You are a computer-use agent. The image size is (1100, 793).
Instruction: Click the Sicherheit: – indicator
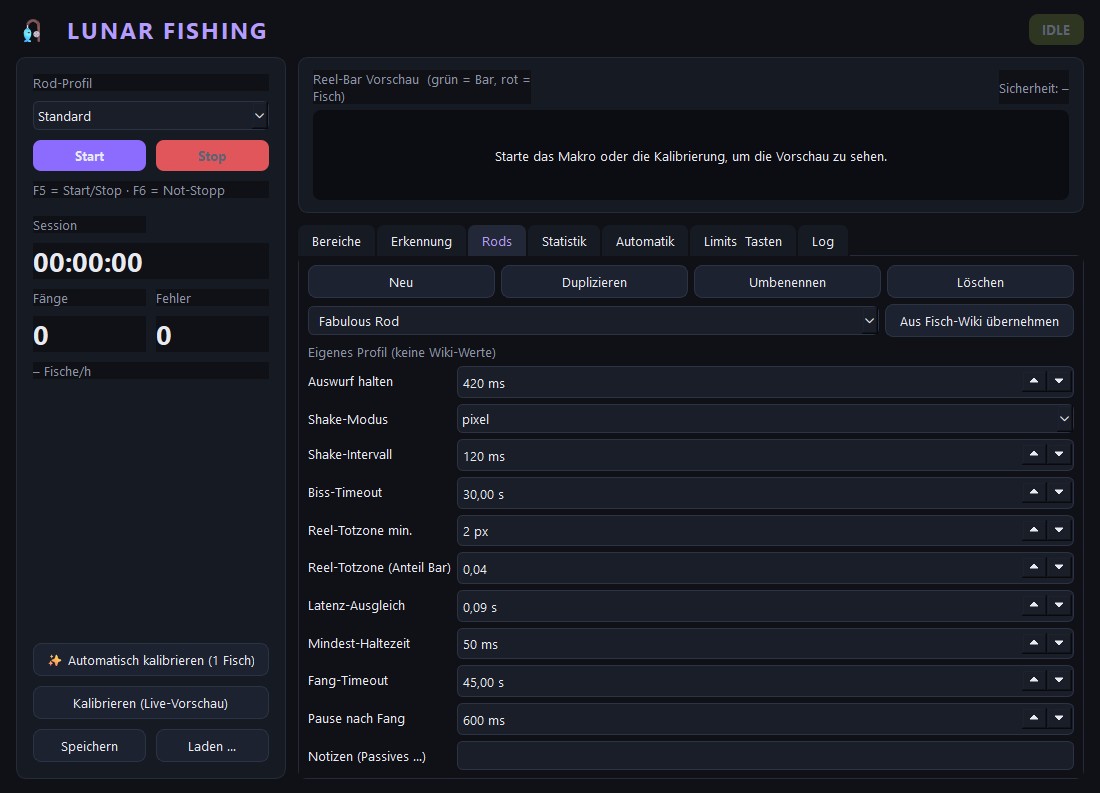coord(1033,88)
